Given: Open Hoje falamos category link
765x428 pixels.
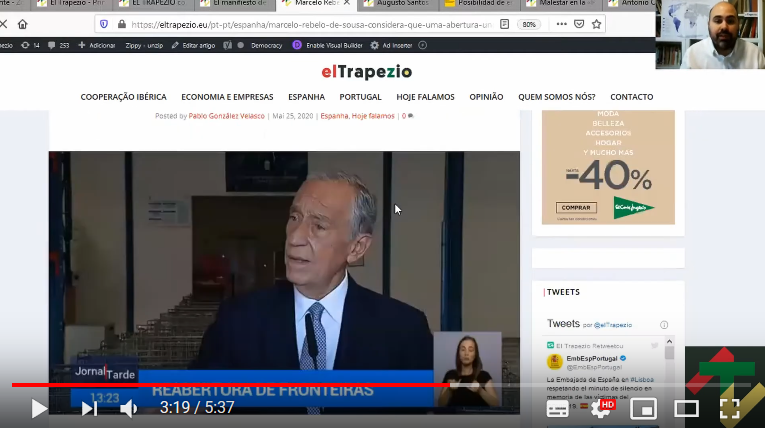Looking at the screenshot, I should click(x=373, y=116).
